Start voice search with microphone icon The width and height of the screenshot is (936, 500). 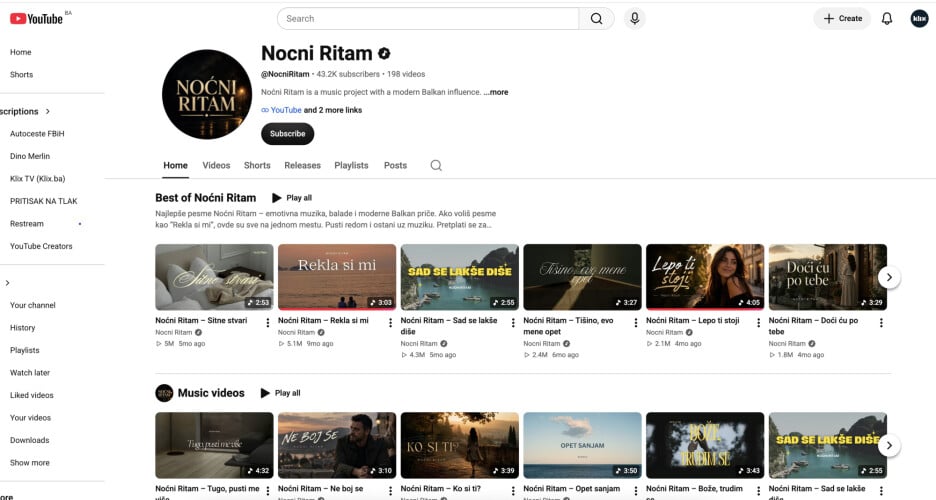pos(635,18)
